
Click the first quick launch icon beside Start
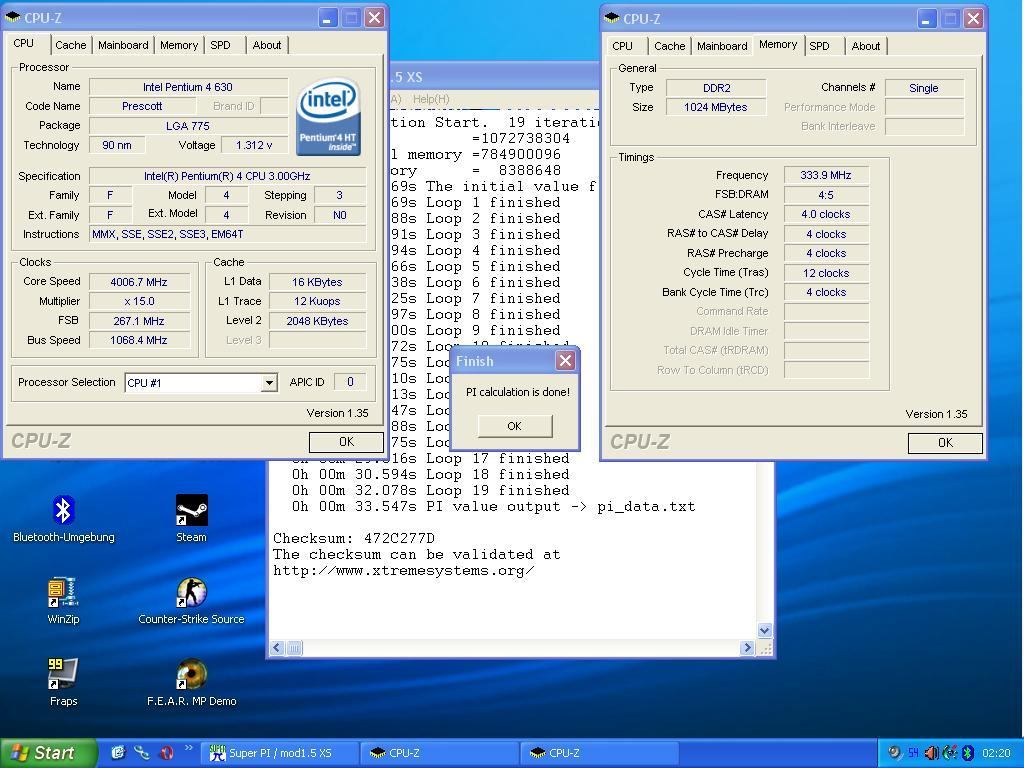[118, 752]
